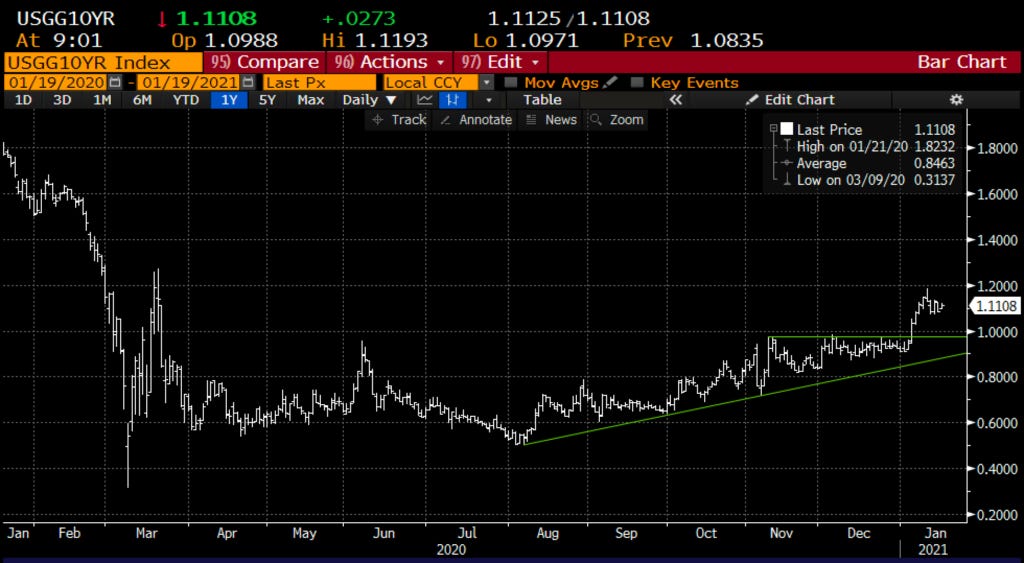
Task: Open calendar picker for start date 01/19/2020
Action: (x=114, y=83)
